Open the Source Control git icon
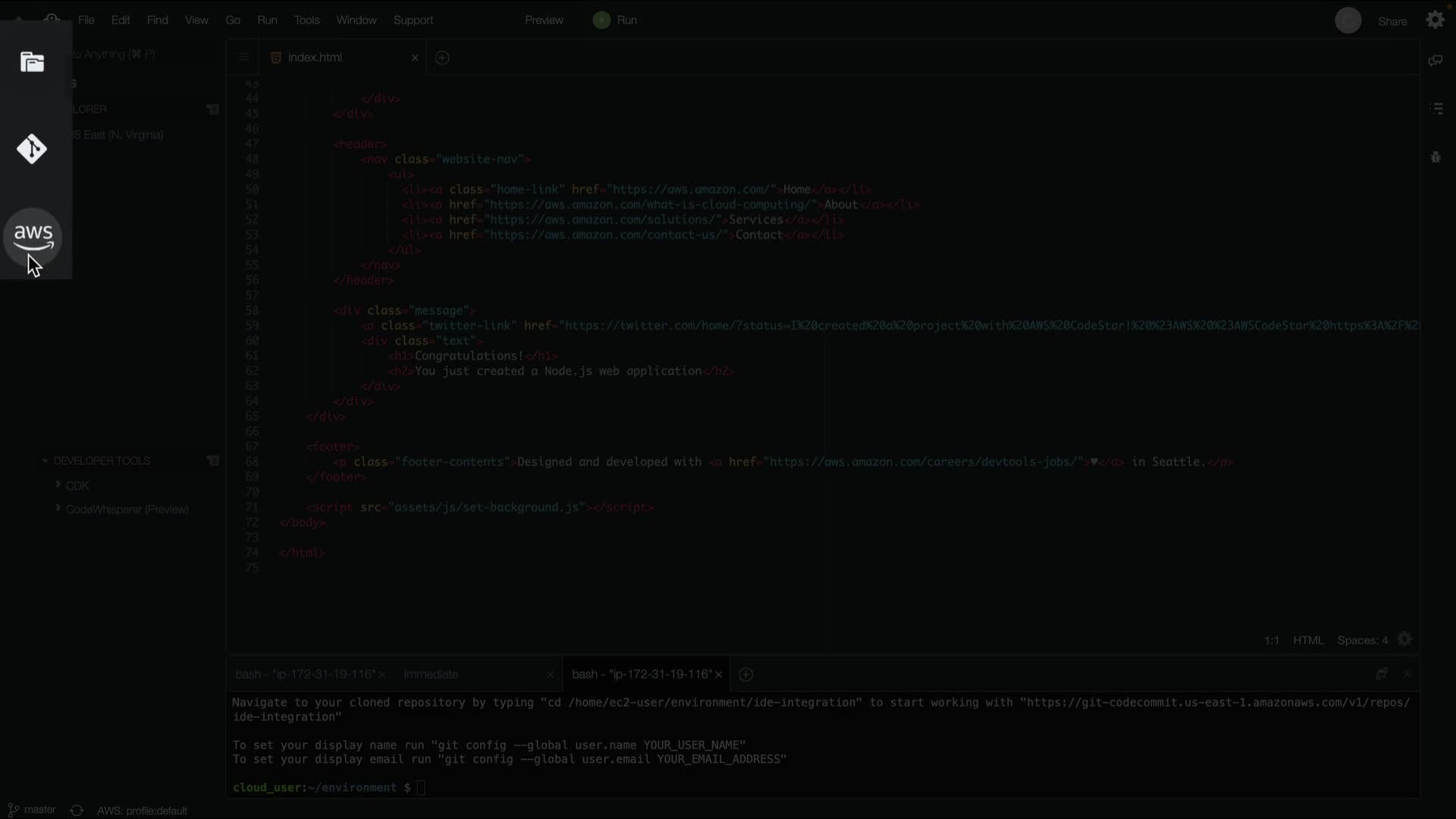 click(x=32, y=149)
